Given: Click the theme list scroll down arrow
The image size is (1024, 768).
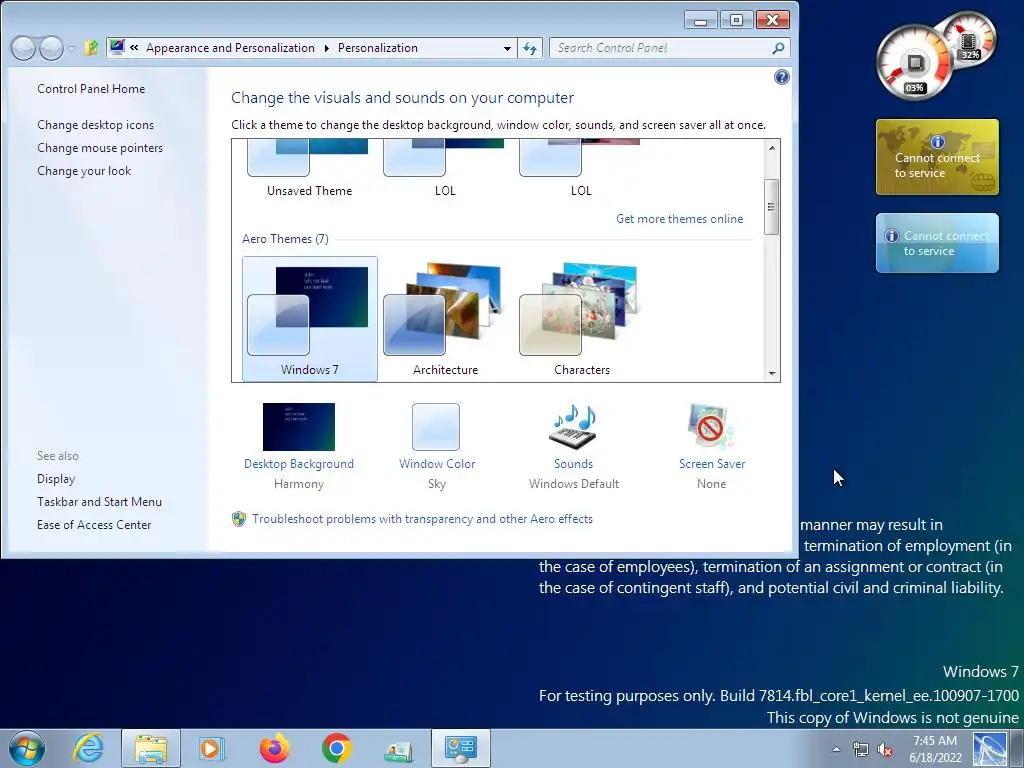Looking at the screenshot, I should coord(772,374).
